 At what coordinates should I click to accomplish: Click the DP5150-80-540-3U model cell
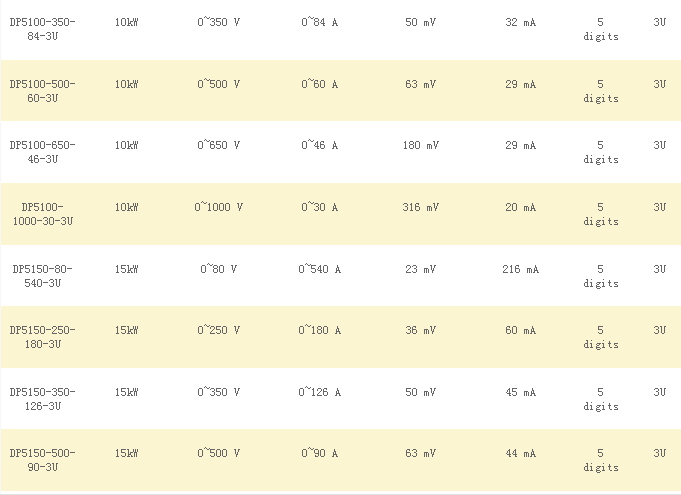[42, 276]
